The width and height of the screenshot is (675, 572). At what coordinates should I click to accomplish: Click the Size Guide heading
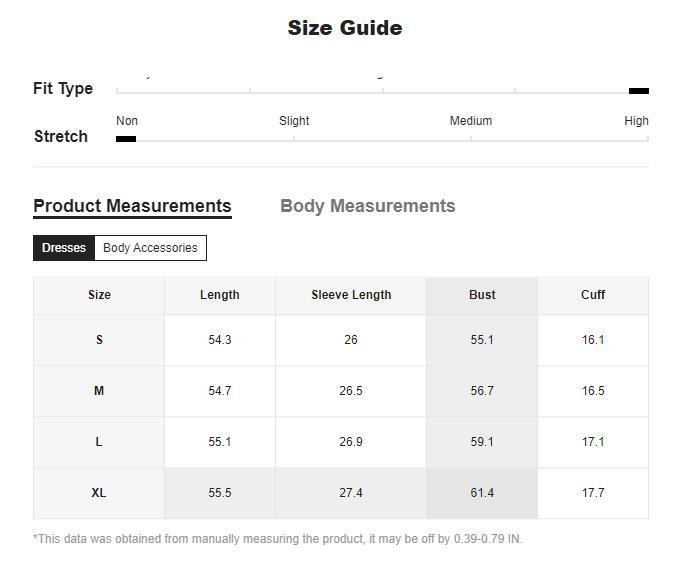(345, 28)
